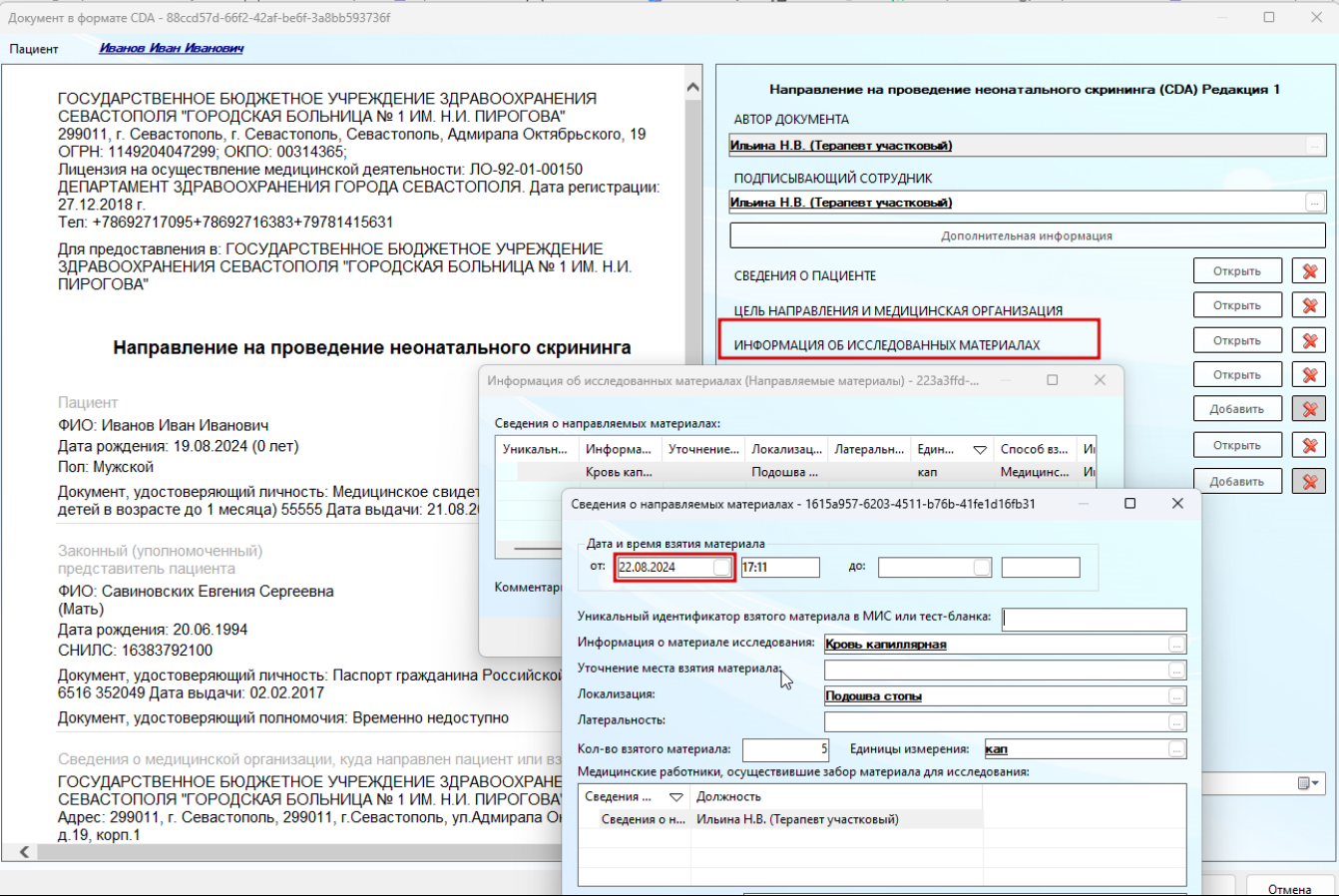Click the 'от' date field showing 22.08.2024

[x=674, y=568]
